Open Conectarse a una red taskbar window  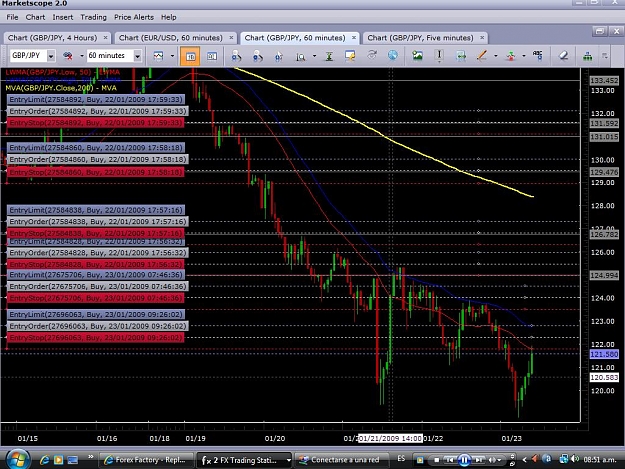(x=341, y=460)
